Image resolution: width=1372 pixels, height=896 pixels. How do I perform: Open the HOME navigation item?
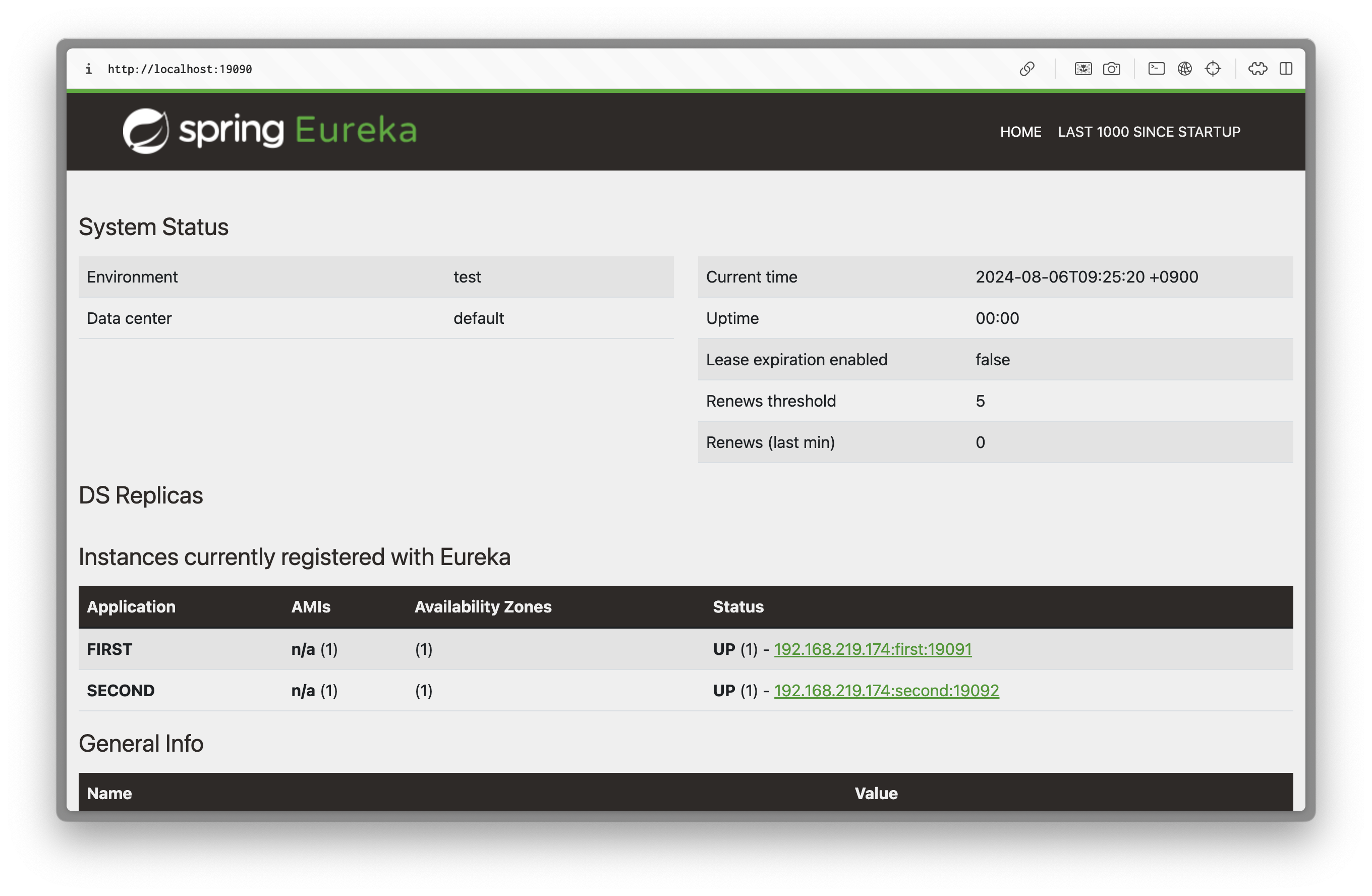coord(1020,132)
